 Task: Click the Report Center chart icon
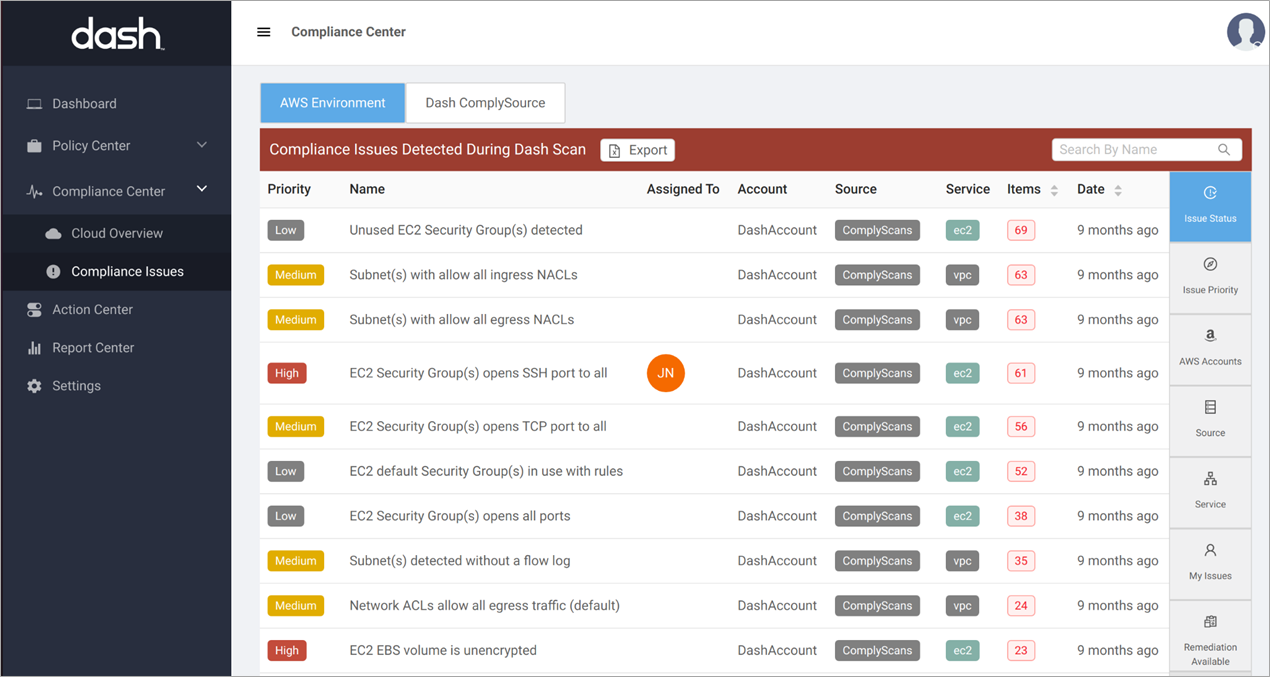[34, 348]
